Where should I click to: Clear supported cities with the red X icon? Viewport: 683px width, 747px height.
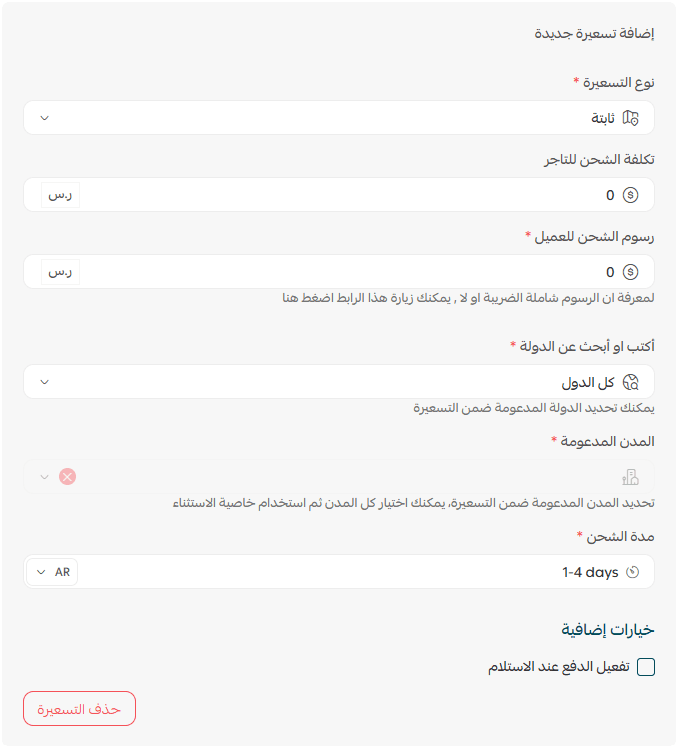pyautogui.click(x=68, y=477)
